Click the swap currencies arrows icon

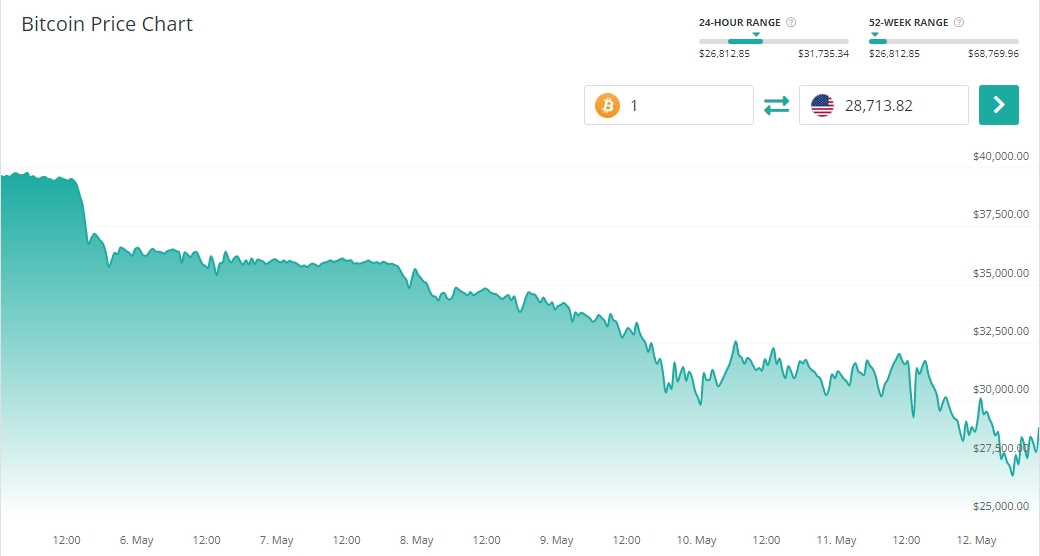point(777,105)
